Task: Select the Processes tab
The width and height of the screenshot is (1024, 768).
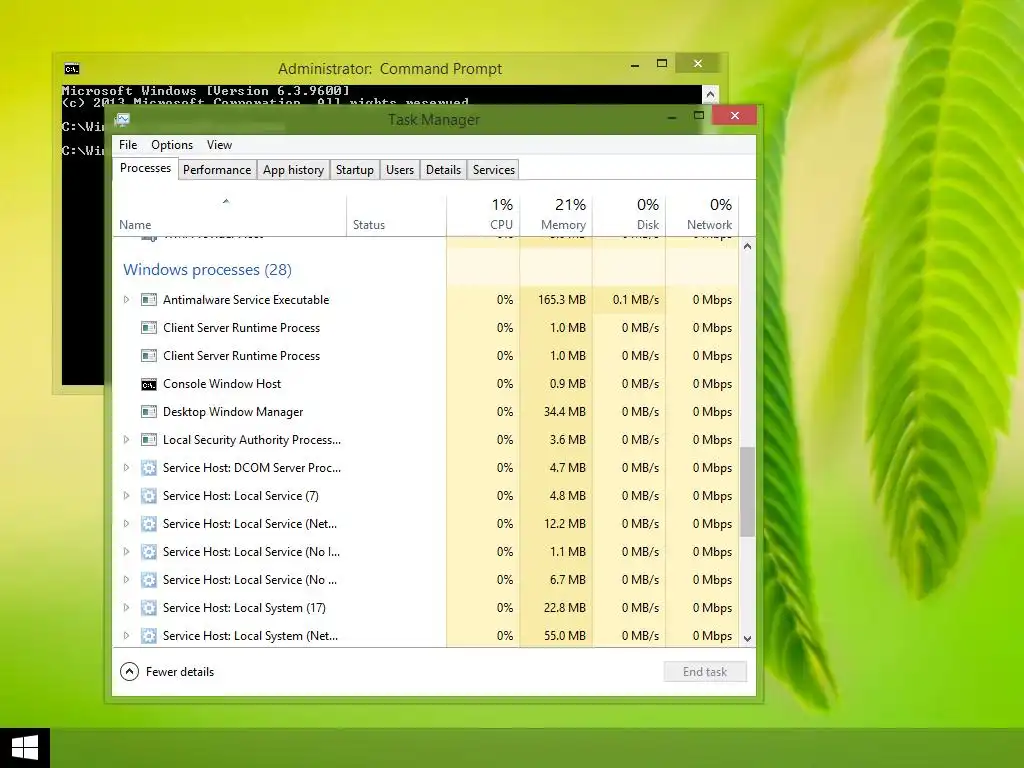Action: (145, 168)
